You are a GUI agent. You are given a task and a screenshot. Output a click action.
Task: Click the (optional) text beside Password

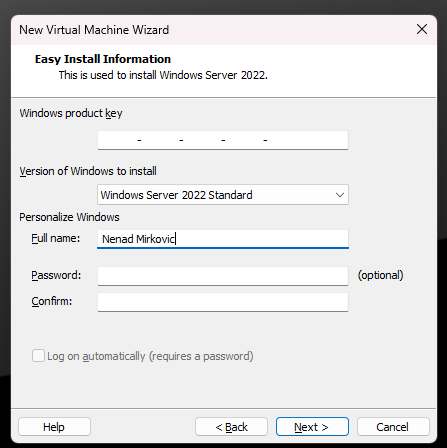click(380, 275)
